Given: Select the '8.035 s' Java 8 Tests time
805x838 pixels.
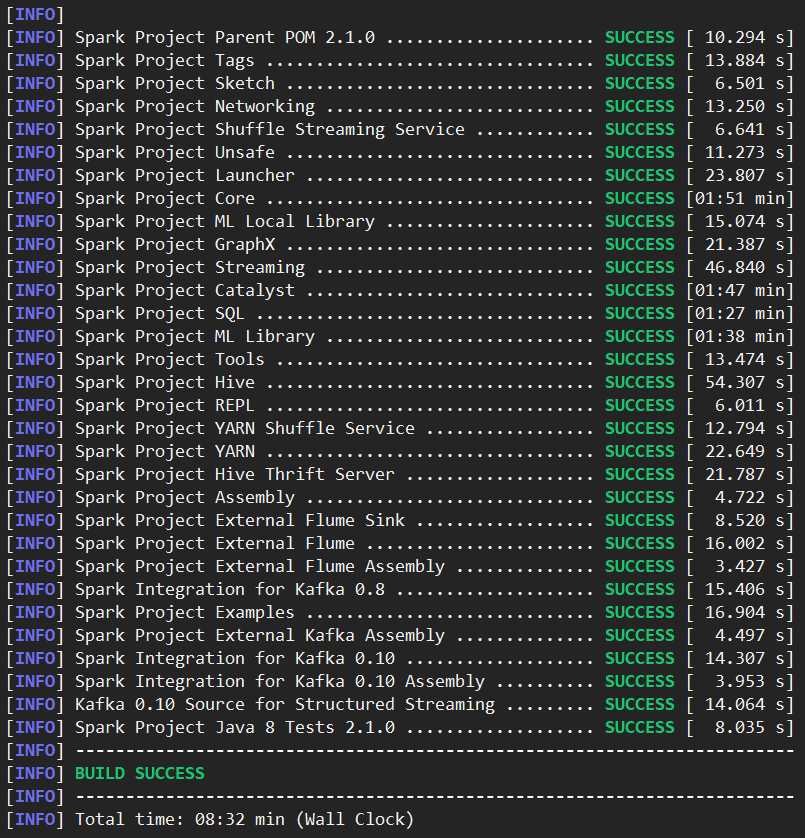Looking at the screenshot, I should [x=750, y=727].
